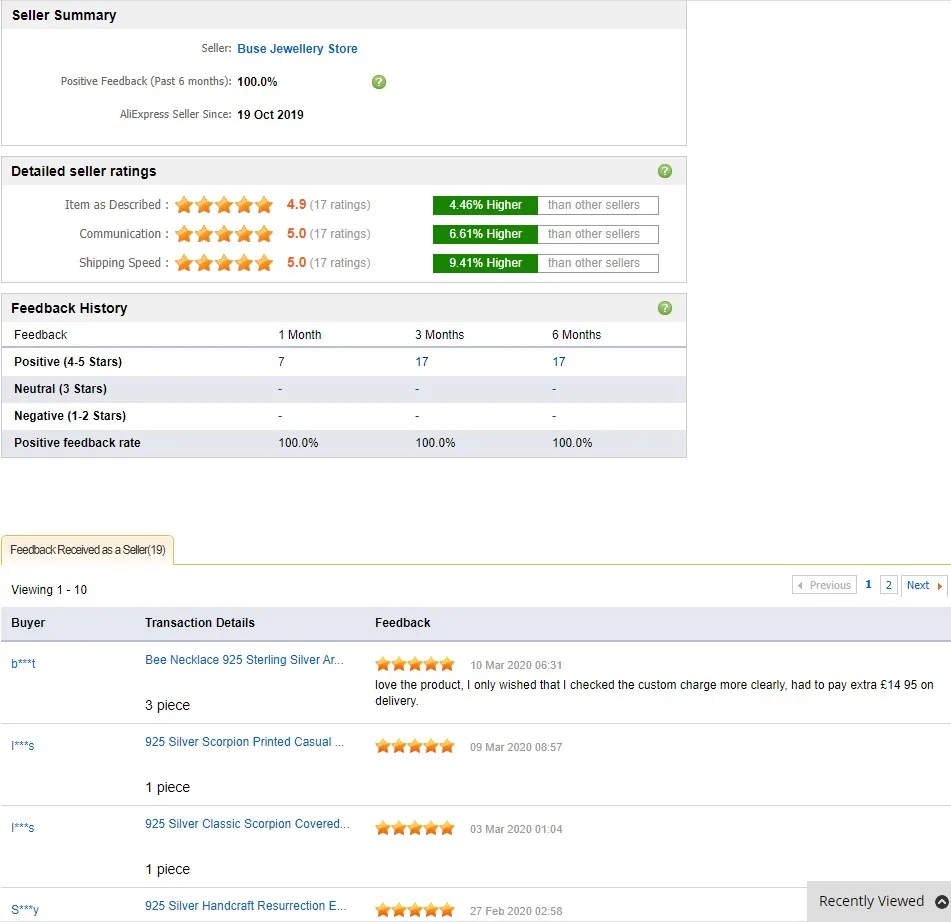Click the Recently Viewed chevron icon
The image size is (951, 922).
click(x=942, y=902)
